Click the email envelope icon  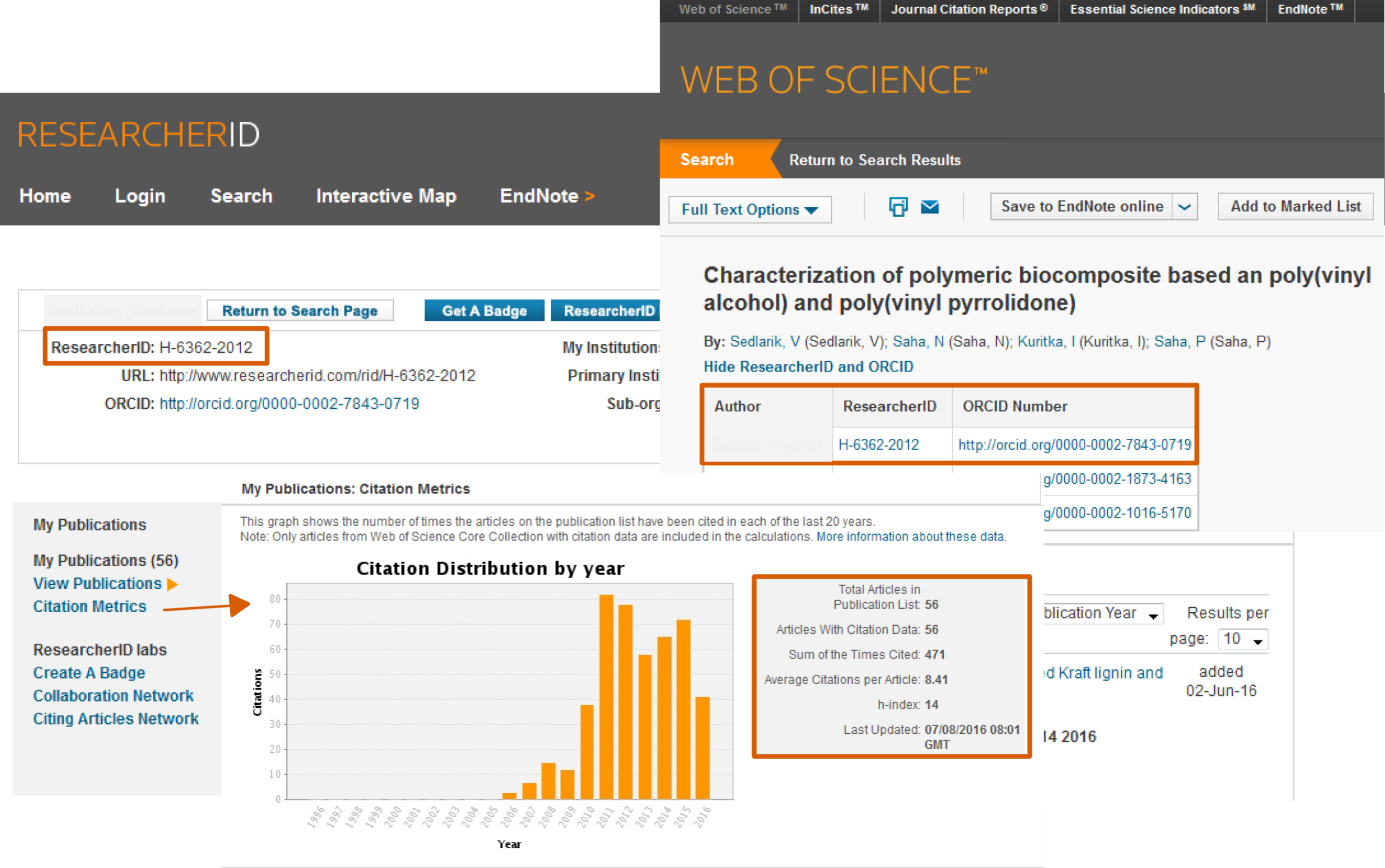tap(930, 207)
